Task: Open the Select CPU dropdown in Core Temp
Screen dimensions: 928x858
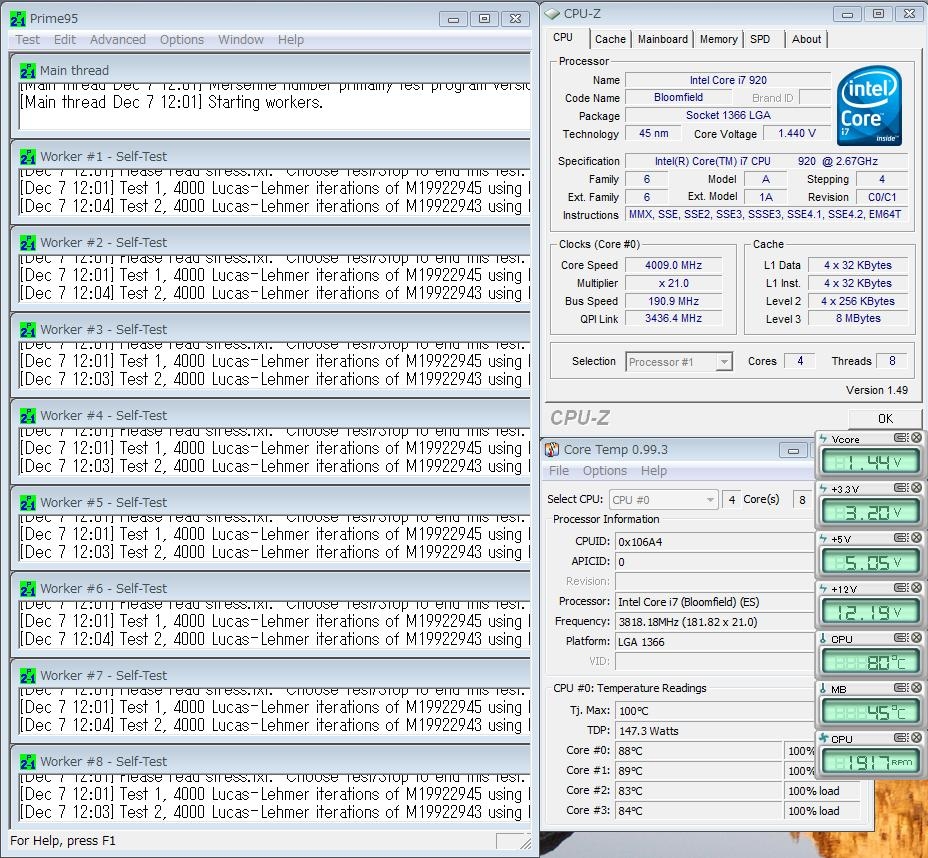Action: tap(709, 500)
